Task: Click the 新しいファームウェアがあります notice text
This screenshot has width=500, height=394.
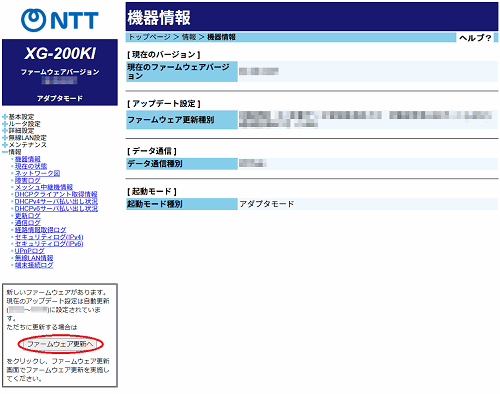Action: 57,293
